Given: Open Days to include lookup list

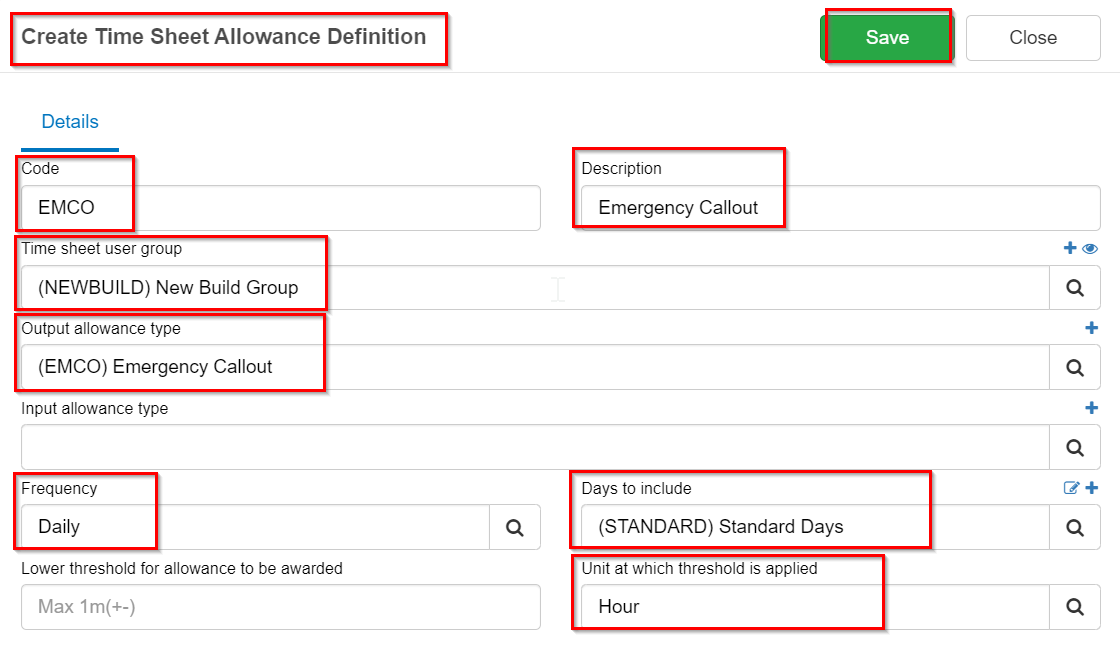Looking at the screenshot, I should tap(1075, 527).
